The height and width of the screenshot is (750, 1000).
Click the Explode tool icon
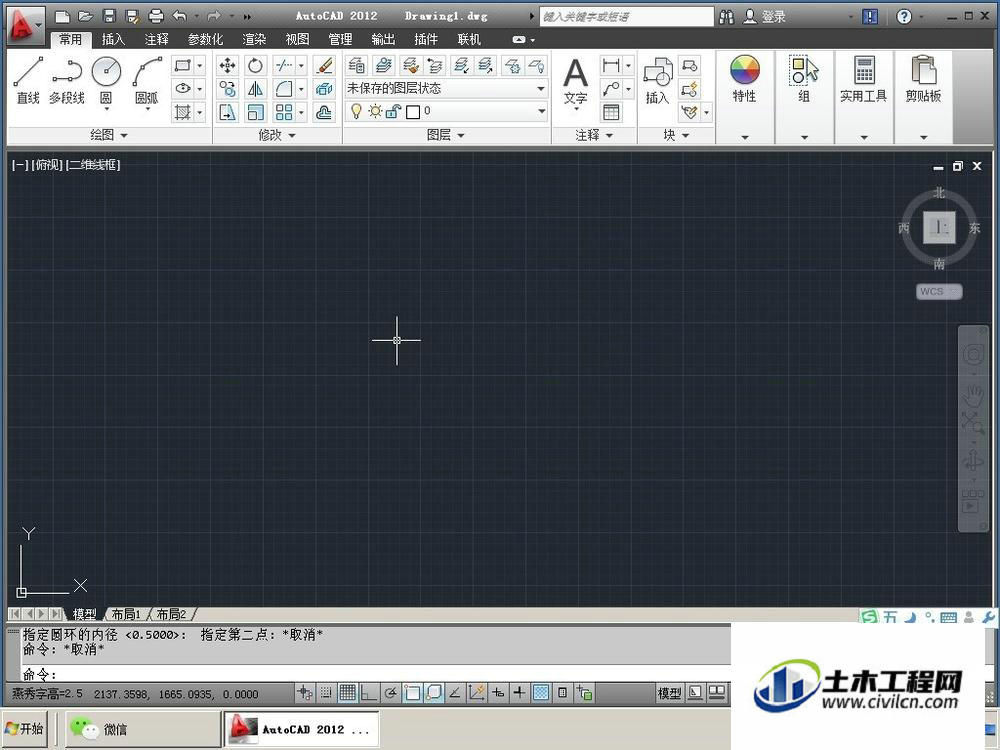(x=324, y=89)
